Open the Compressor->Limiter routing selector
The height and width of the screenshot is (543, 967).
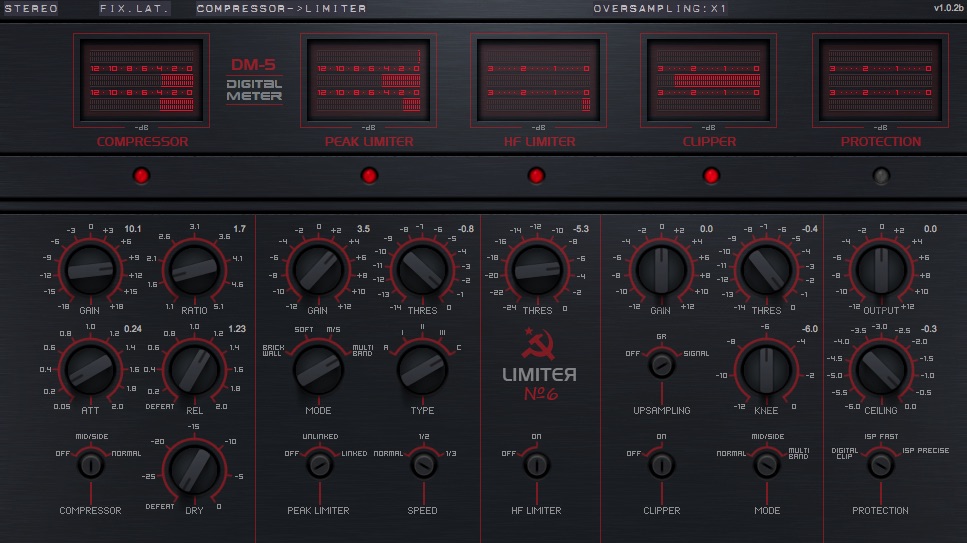click(281, 9)
